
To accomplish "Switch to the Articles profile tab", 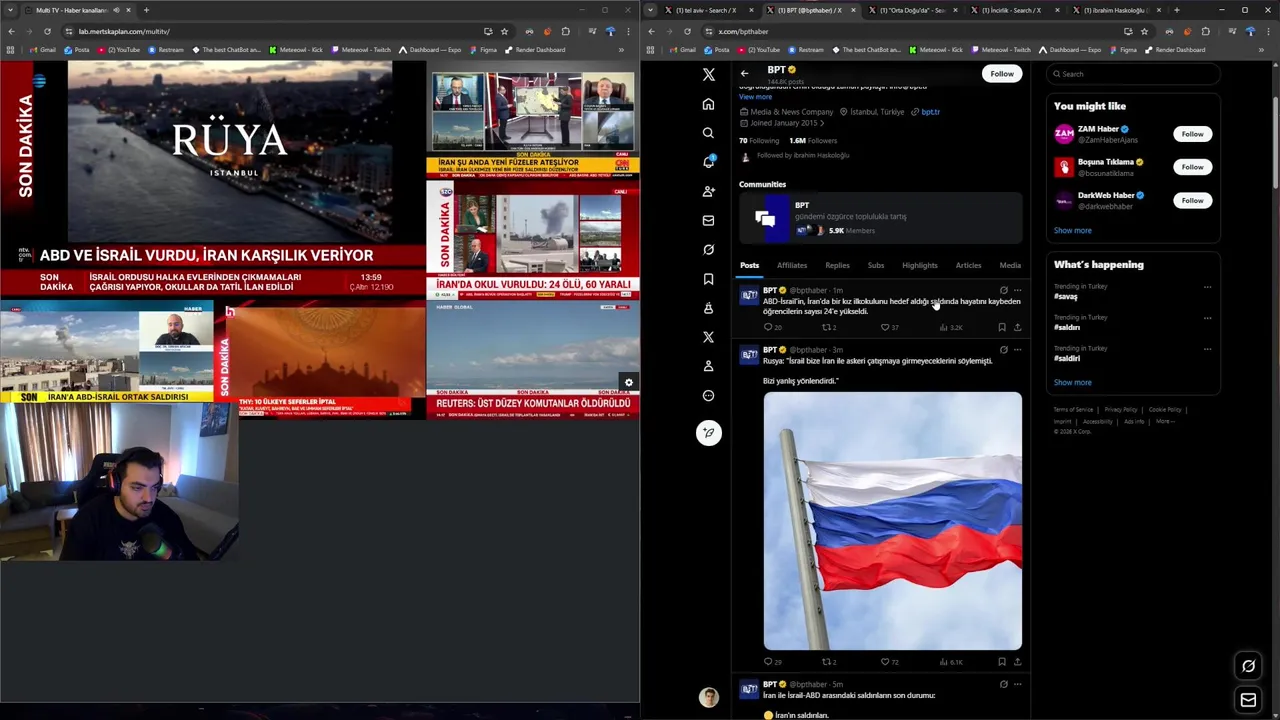I will (968, 265).
